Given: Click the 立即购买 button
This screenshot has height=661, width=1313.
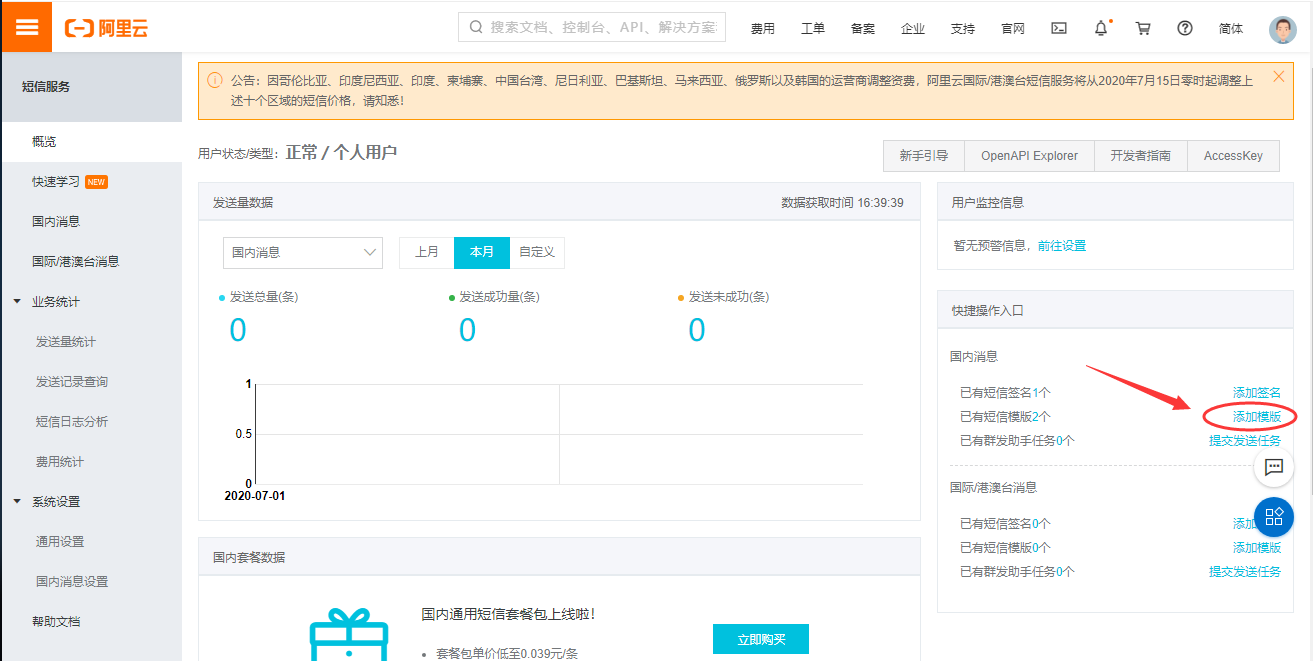Looking at the screenshot, I should coord(761,639).
